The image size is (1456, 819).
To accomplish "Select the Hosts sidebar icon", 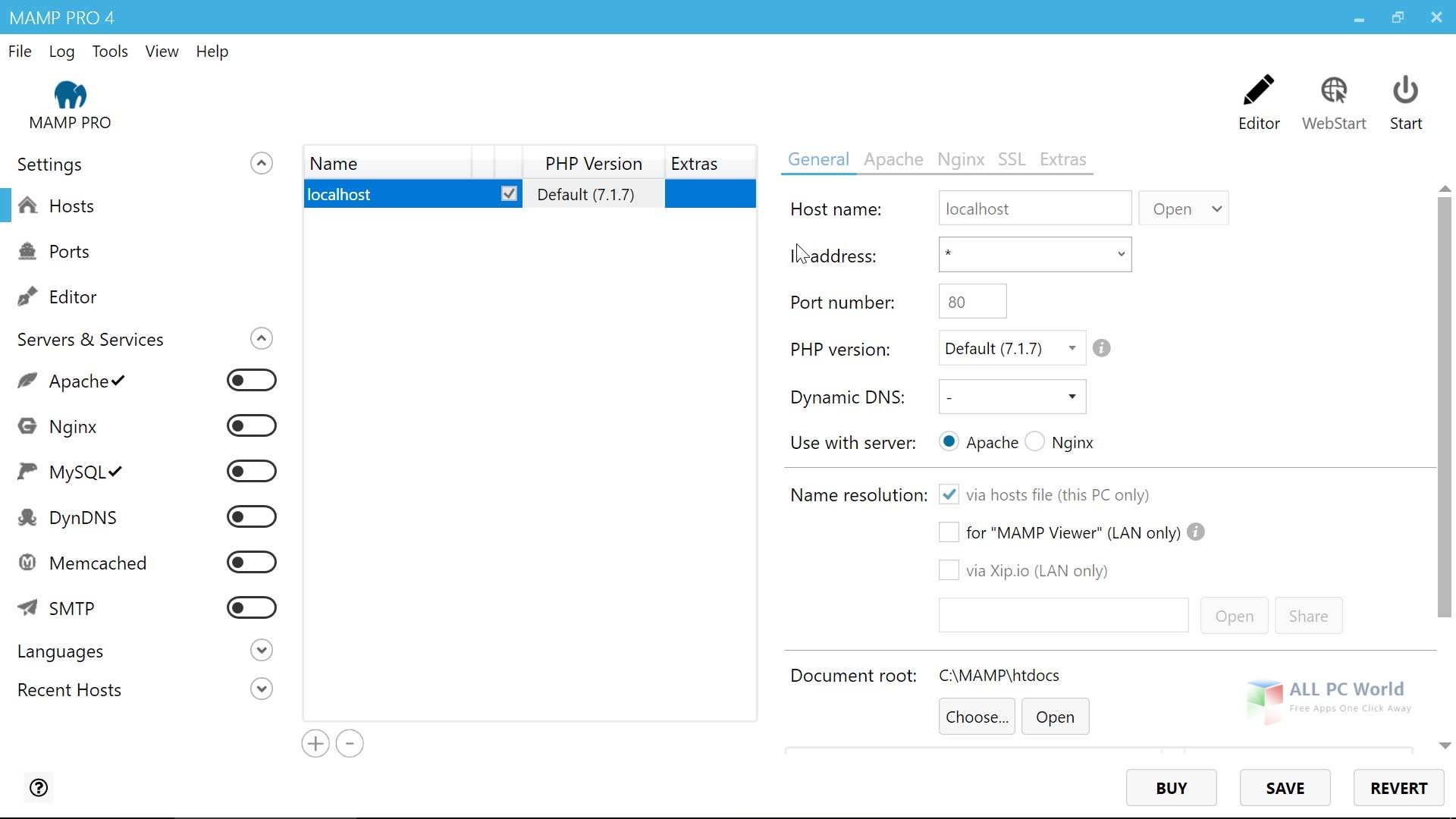I will [x=28, y=204].
